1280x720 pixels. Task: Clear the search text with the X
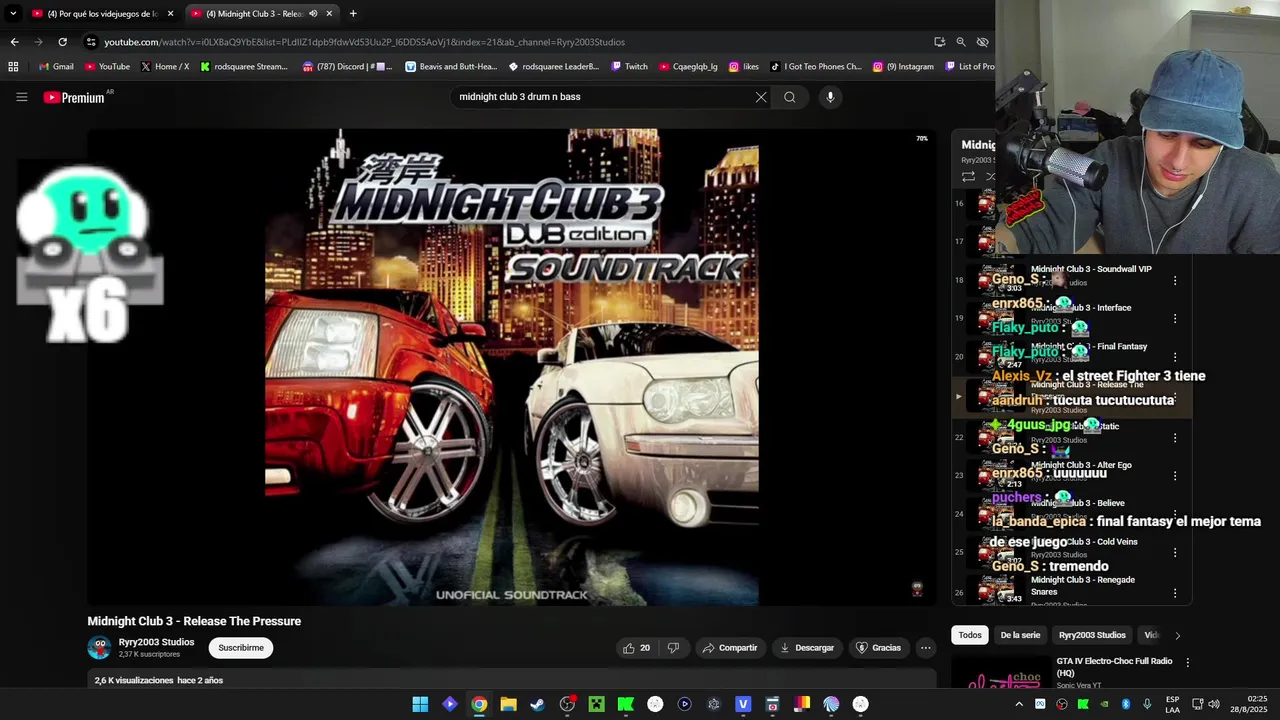(x=761, y=97)
